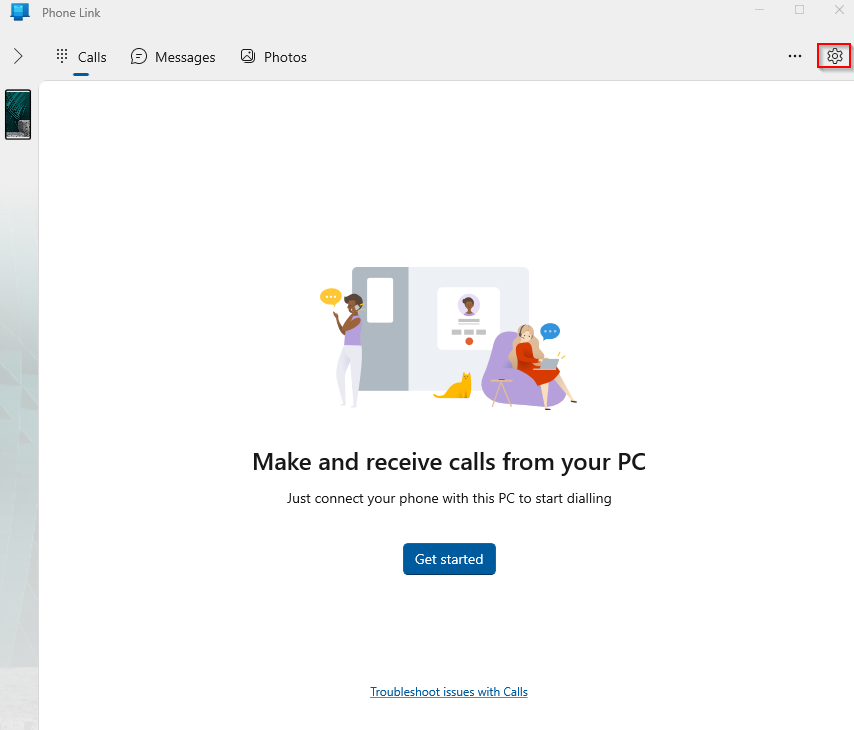This screenshot has height=730, width=854.
Task: Click the 'Make and receive calls from your PC' heading
Action: point(449,462)
